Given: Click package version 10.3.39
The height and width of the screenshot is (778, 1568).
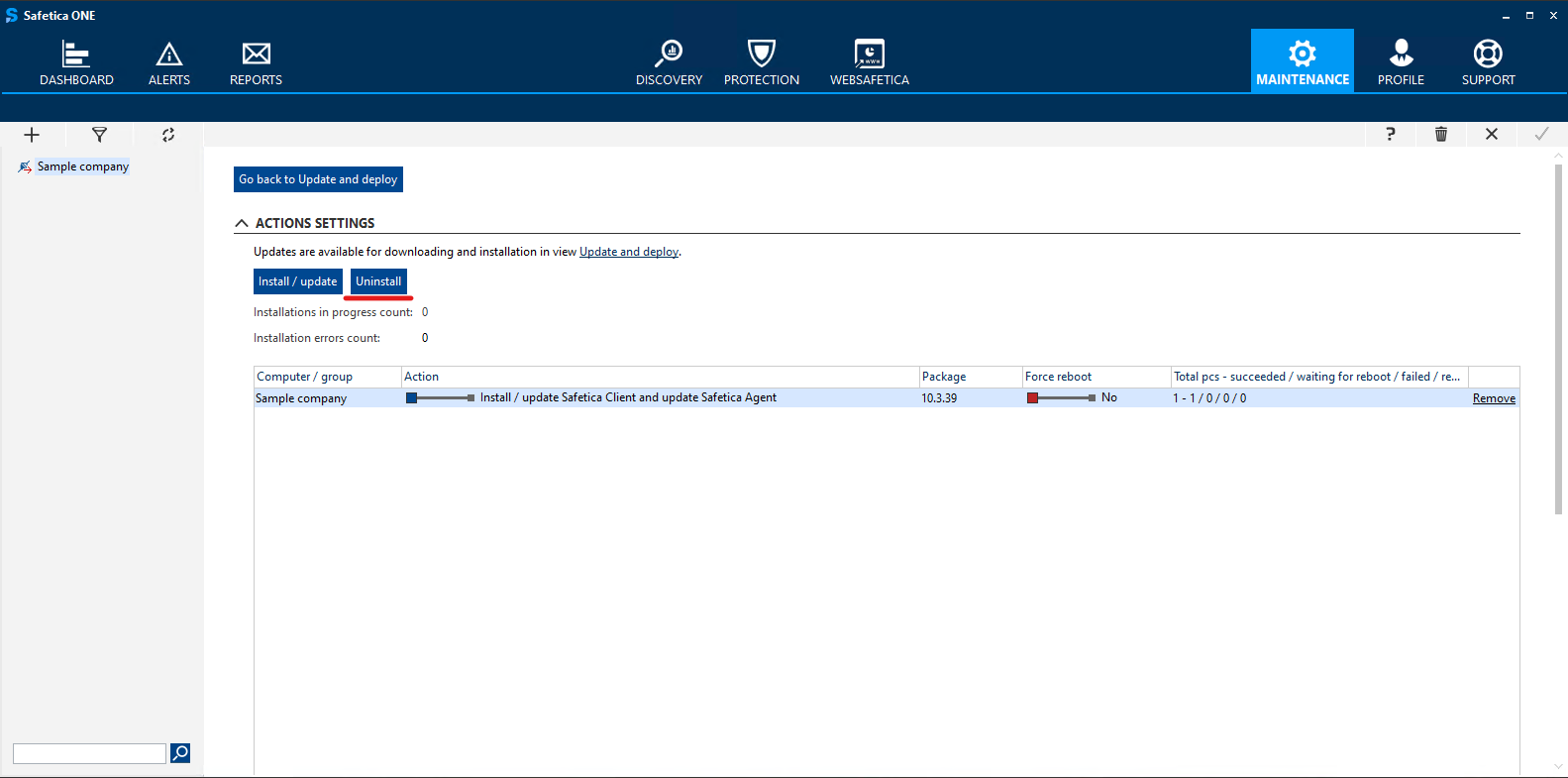Looking at the screenshot, I should pos(939,398).
